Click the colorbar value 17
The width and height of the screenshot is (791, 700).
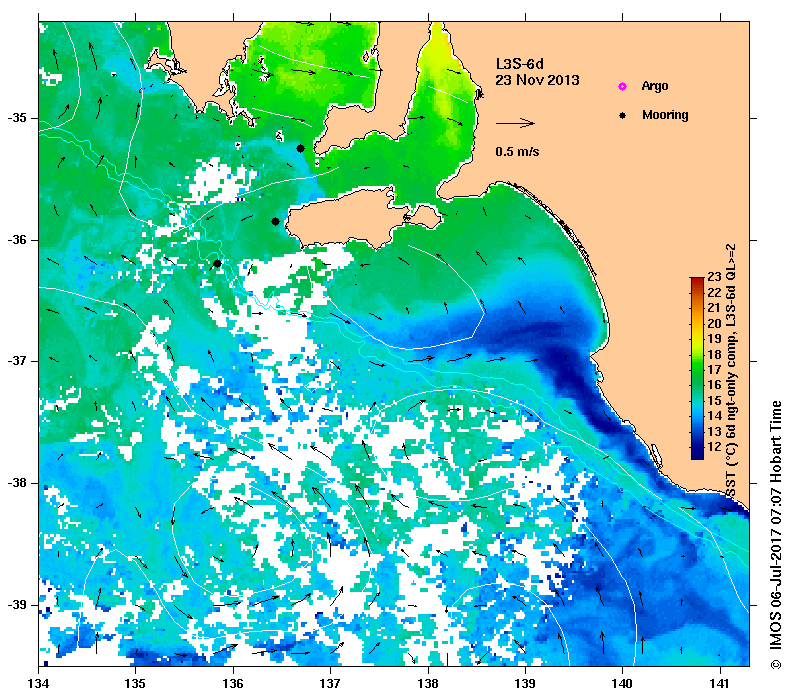coord(714,370)
